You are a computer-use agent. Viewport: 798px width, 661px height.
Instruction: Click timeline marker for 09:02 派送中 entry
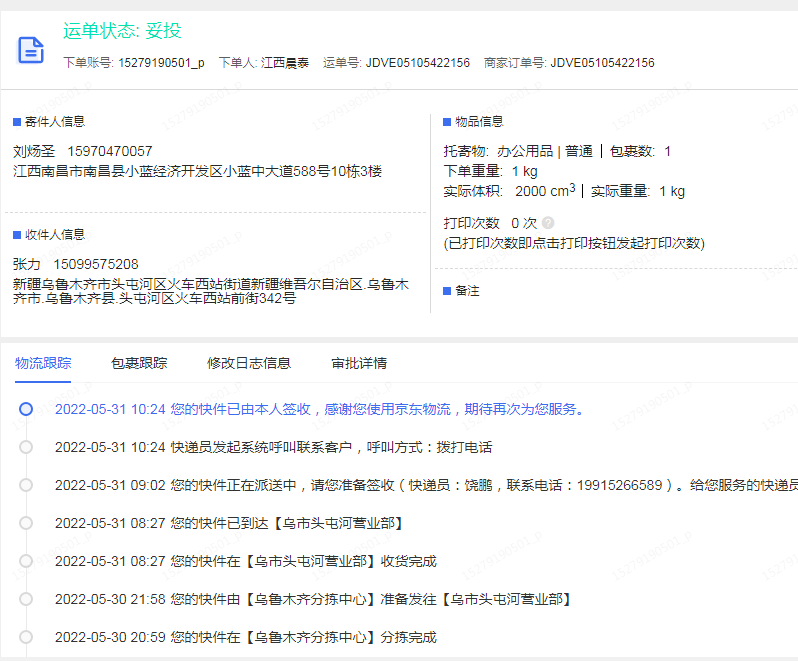(26, 485)
